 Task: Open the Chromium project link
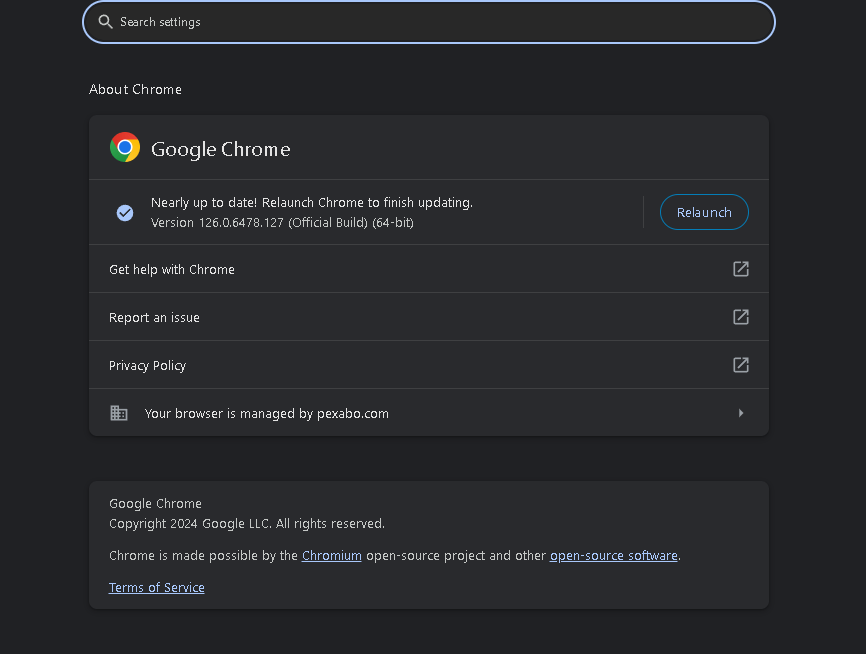pos(331,556)
